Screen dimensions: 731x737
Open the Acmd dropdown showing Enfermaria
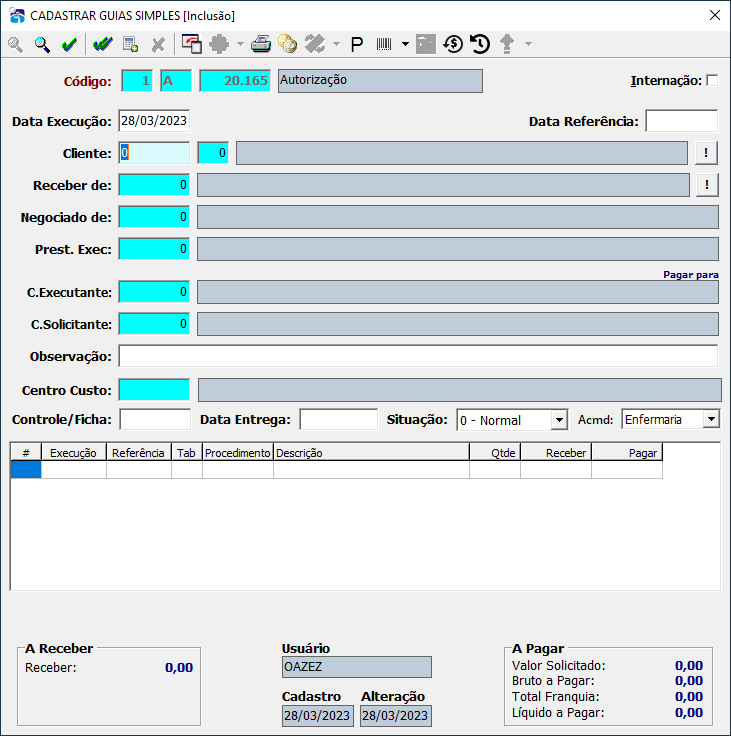point(711,419)
